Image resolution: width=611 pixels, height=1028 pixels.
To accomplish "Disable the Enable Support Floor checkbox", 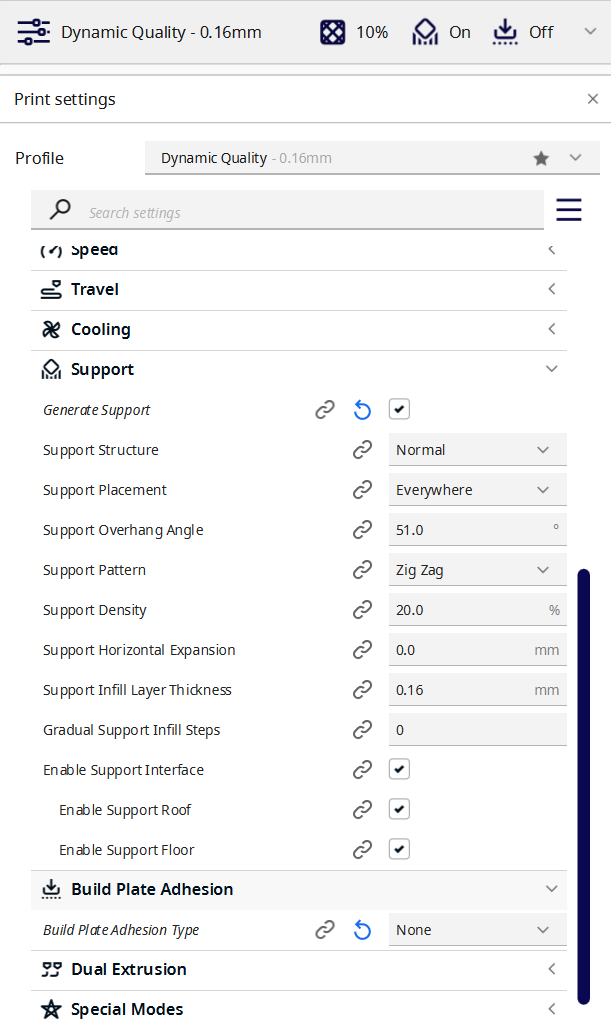I will click(400, 849).
